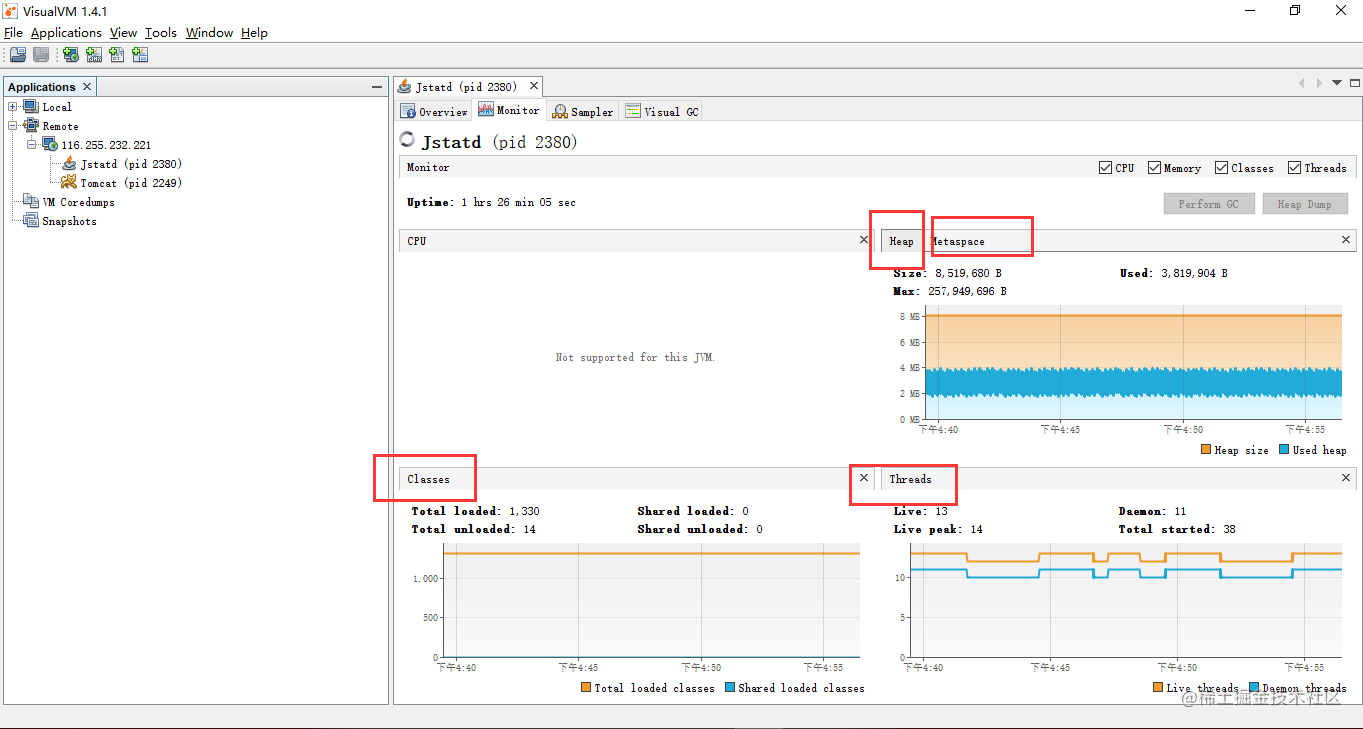Select the Heap memory tab

(901, 241)
